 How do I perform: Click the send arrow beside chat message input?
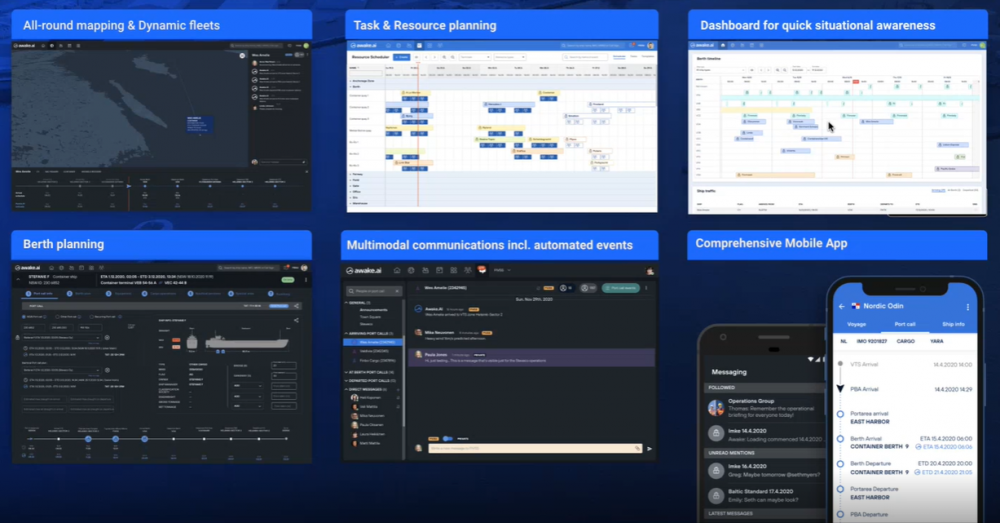tap(648, 449)
